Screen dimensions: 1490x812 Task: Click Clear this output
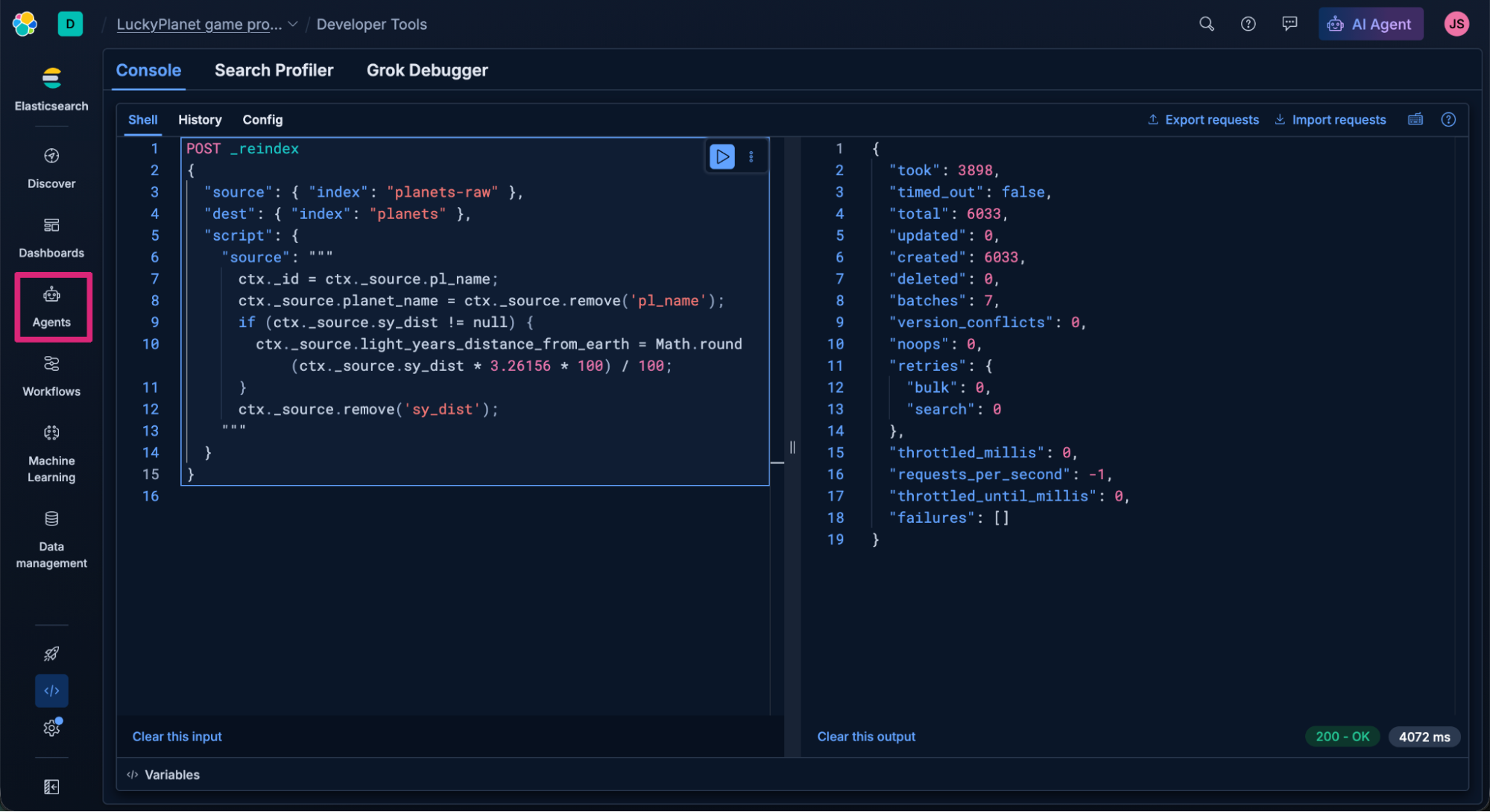[x=866, y=736]
